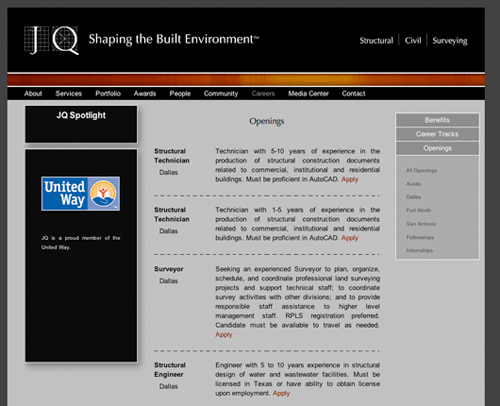Open the Surveying division link

point(450,41)
